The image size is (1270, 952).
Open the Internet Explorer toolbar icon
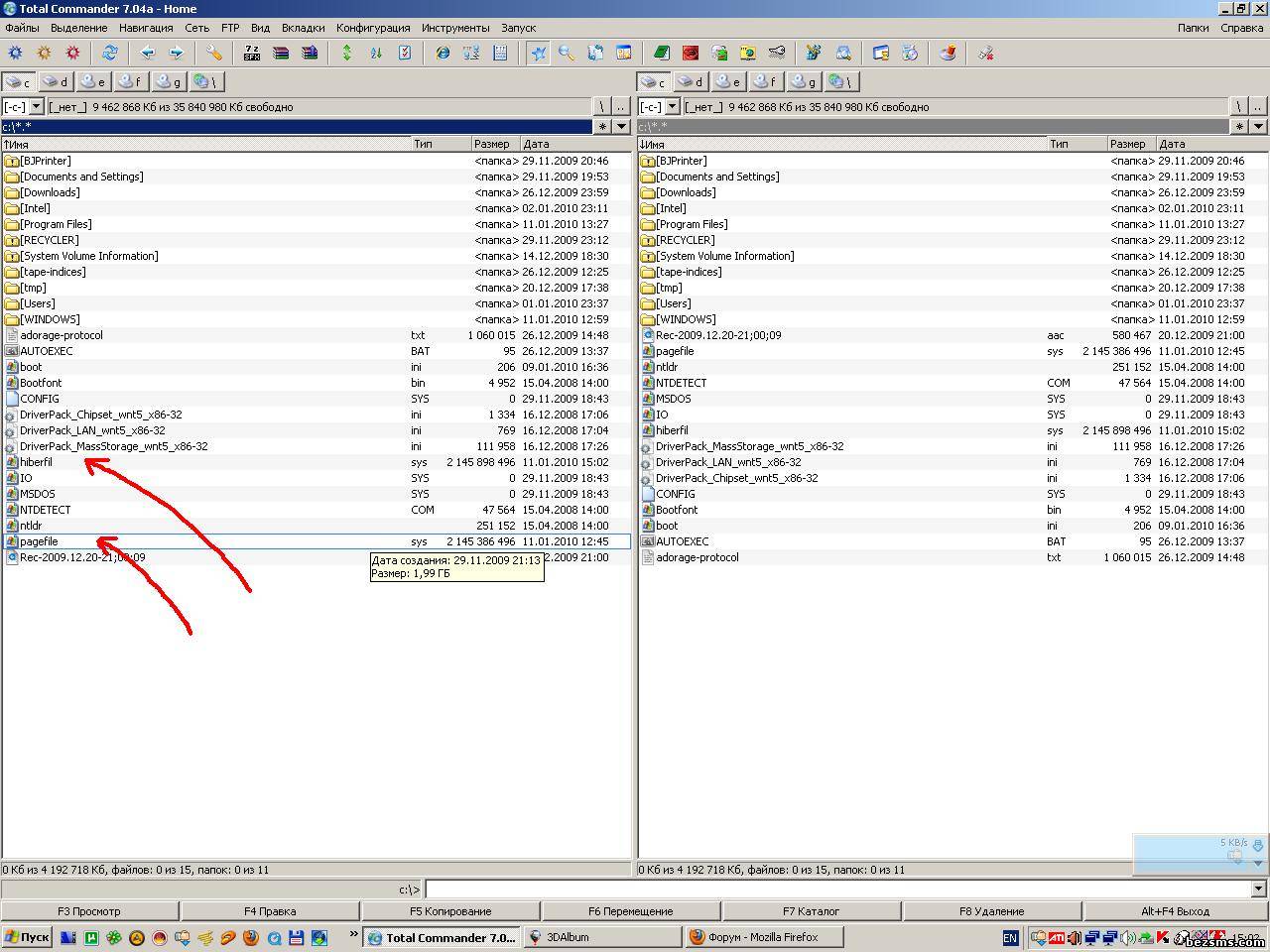pyautogui.click(x=443, y=53)
